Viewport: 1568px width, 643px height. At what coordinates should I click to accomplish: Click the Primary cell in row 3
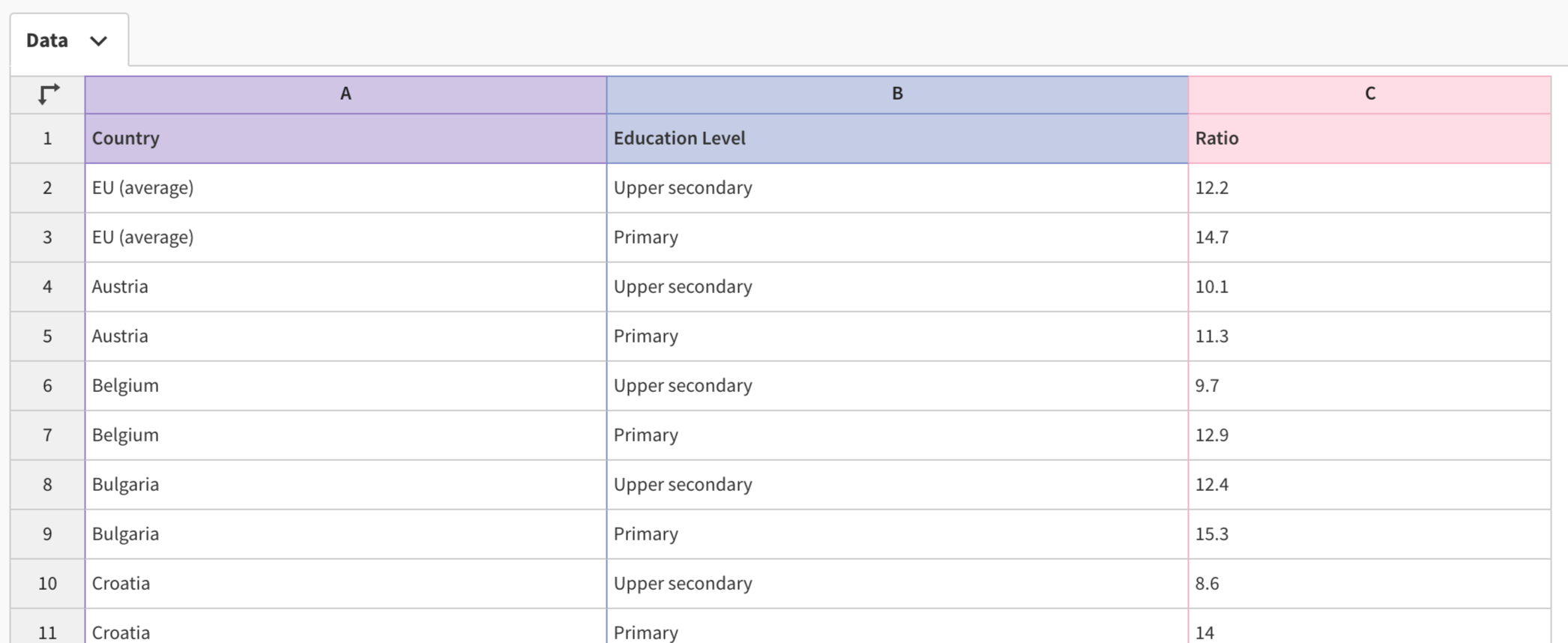(x=897, y=238)
